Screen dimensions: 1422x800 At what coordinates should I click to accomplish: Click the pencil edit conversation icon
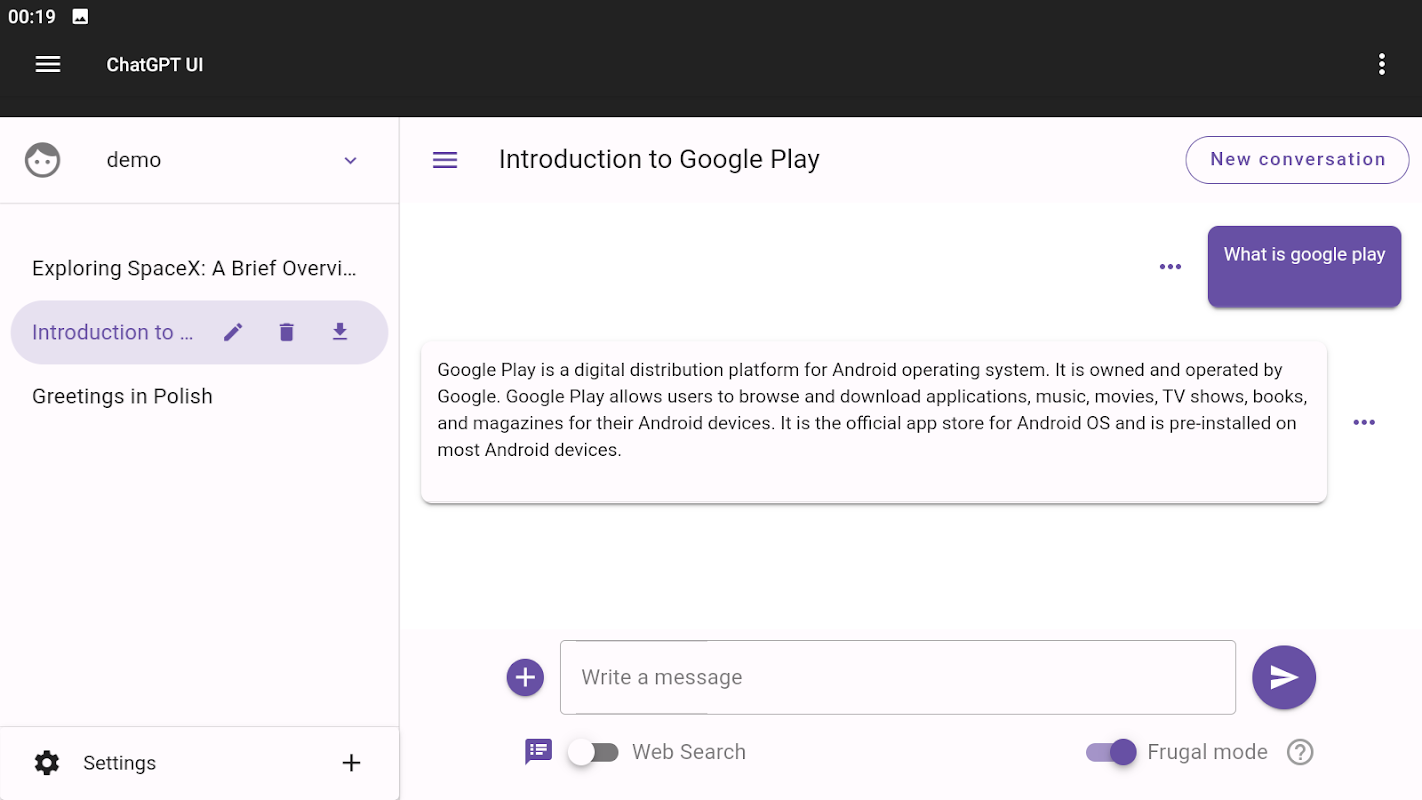pos(233,332)
